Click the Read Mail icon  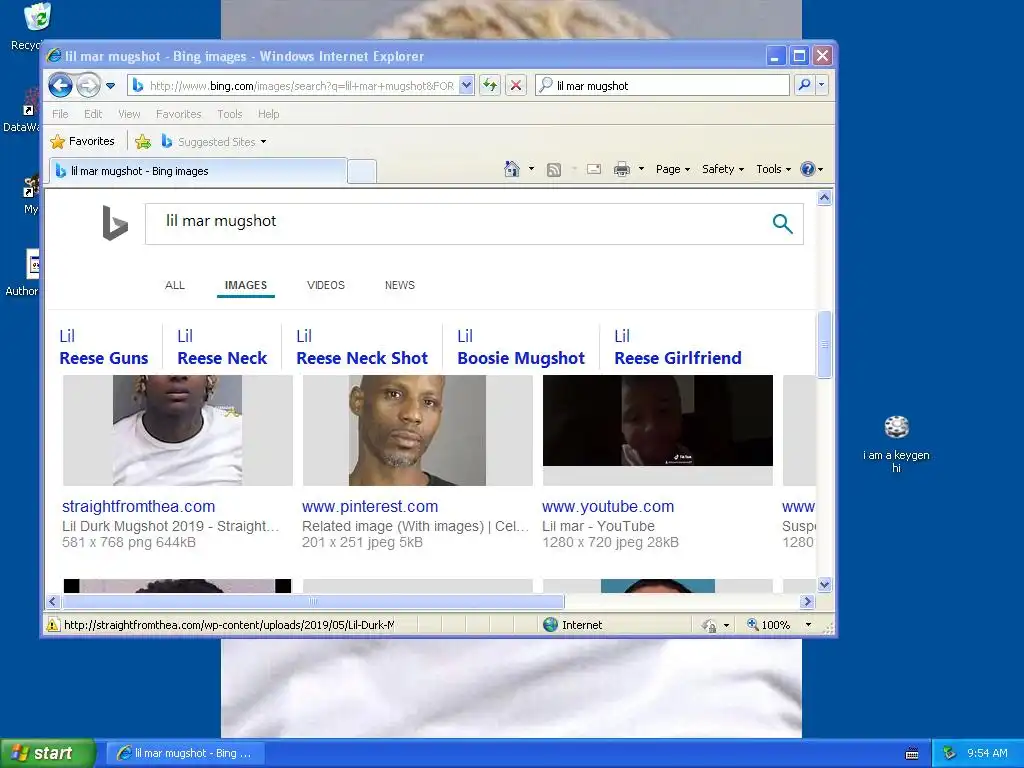[594, 170]
